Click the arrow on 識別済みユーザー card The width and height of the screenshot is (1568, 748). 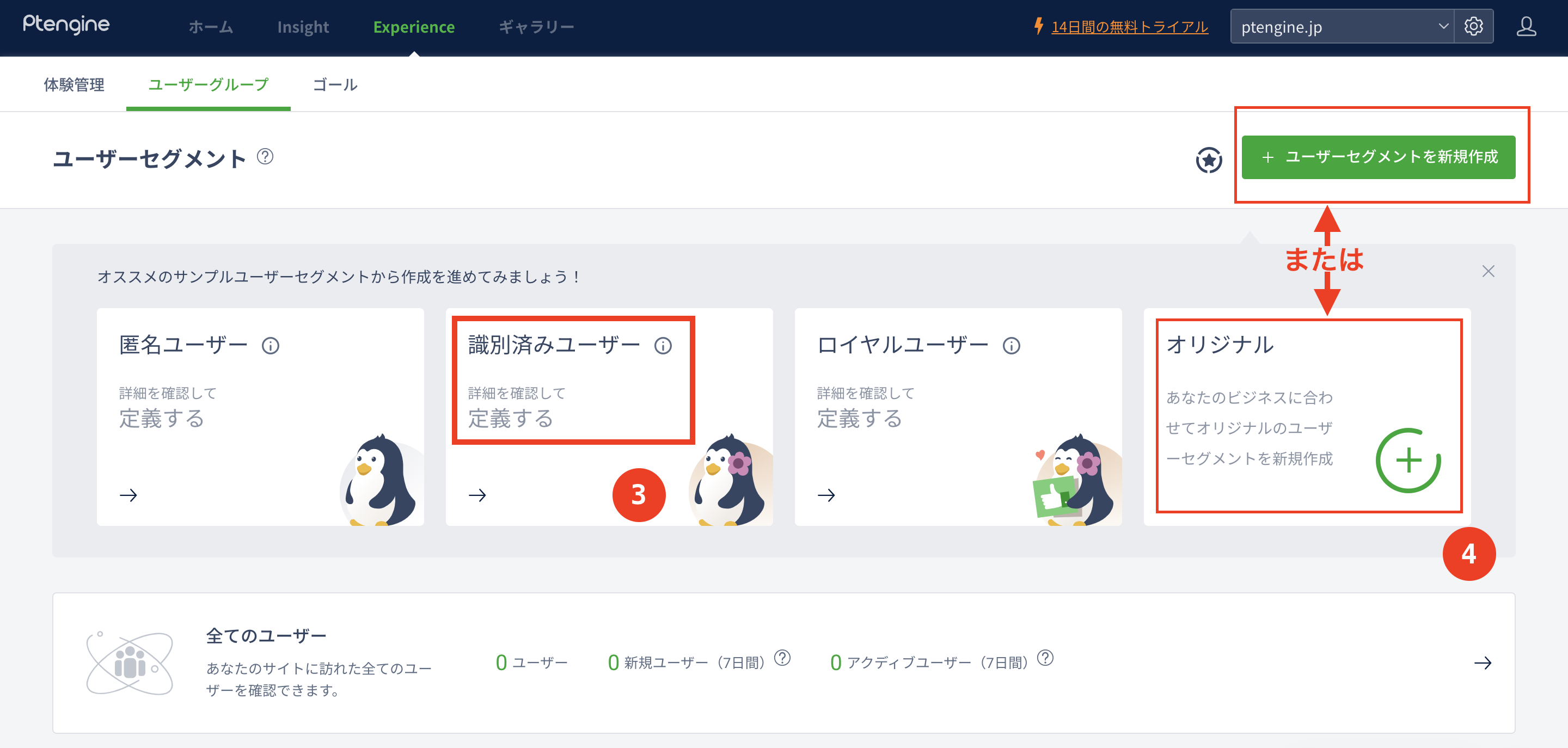tap(477, 495)
